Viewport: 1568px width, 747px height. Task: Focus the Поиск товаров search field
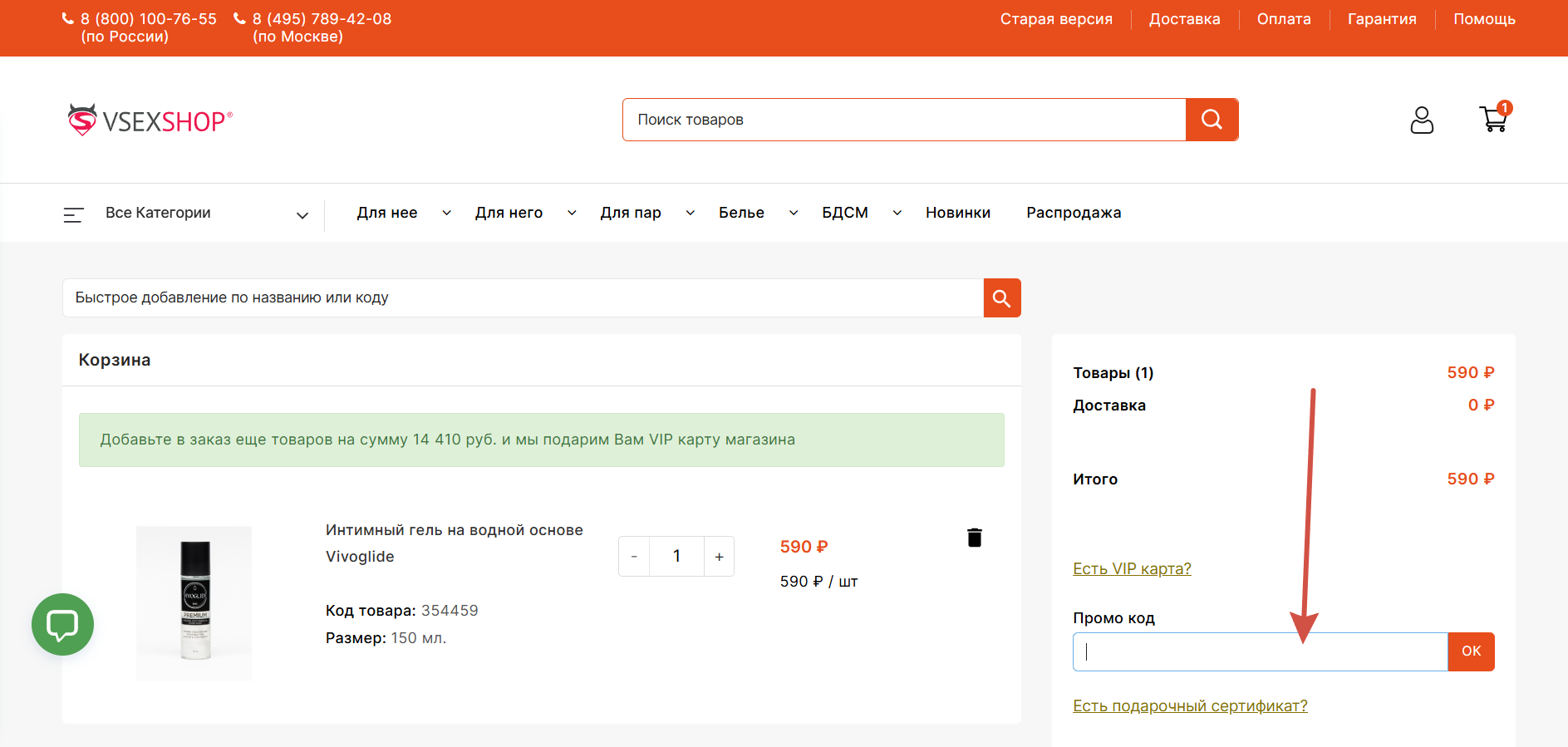click(904, 120)
